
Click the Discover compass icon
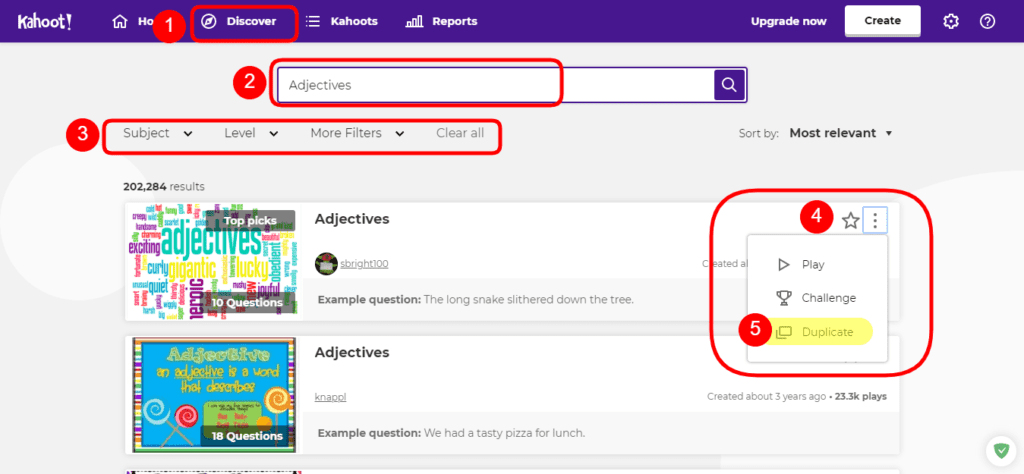(x=209, y=22)
